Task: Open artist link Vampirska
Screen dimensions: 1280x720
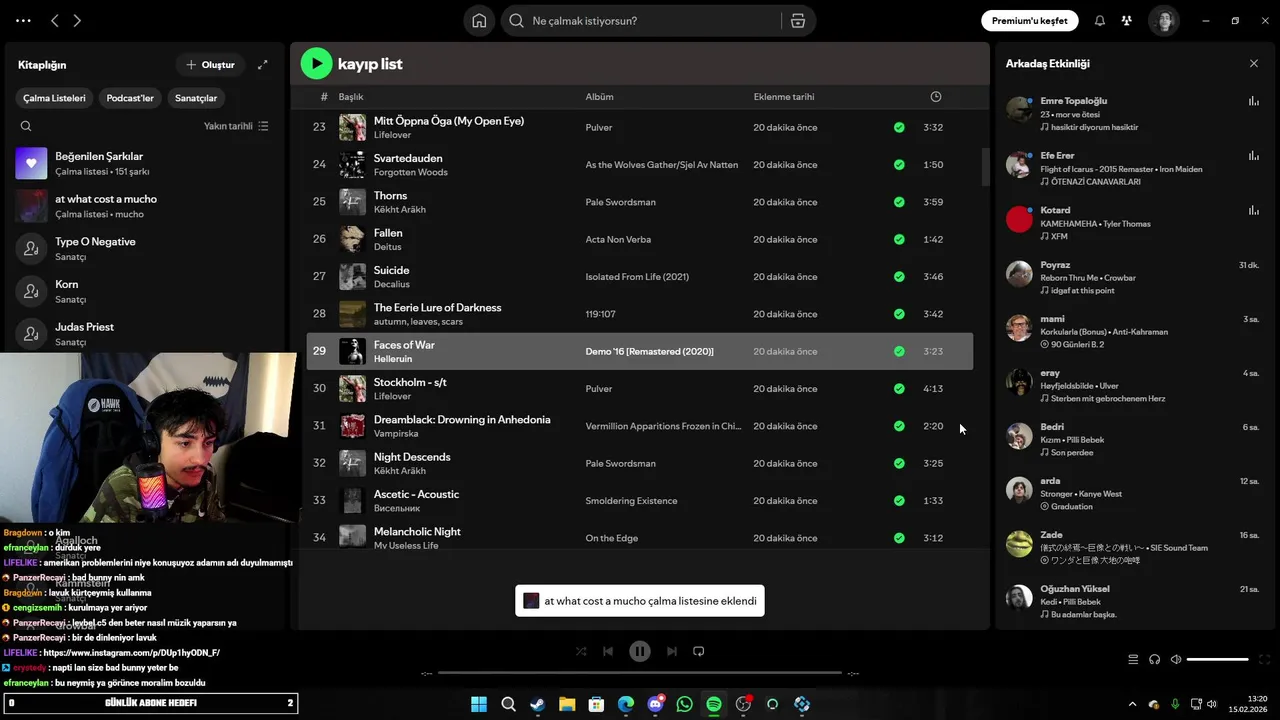Action: coord(395,434)
